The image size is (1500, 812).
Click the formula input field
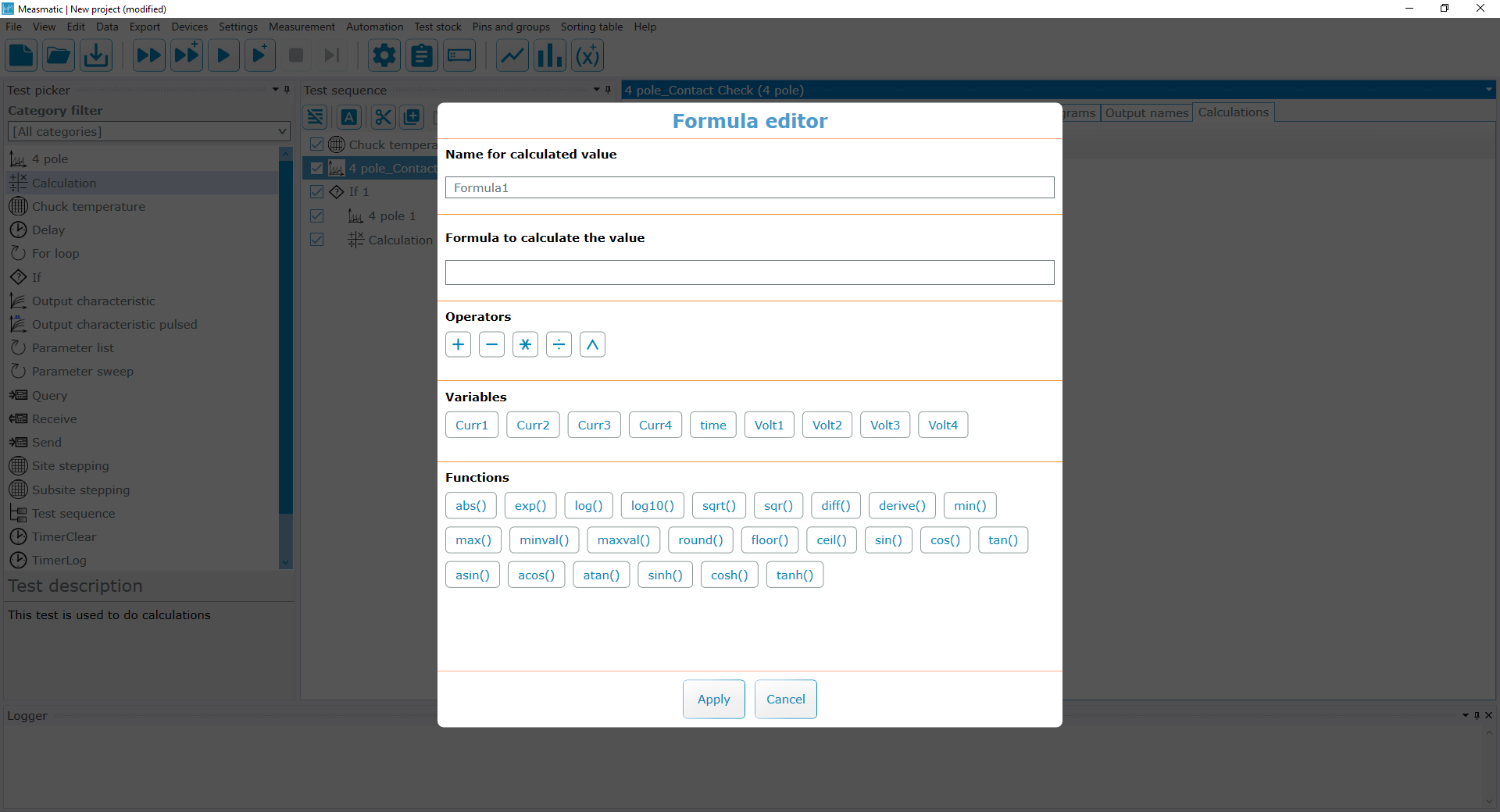click(749, 272)
